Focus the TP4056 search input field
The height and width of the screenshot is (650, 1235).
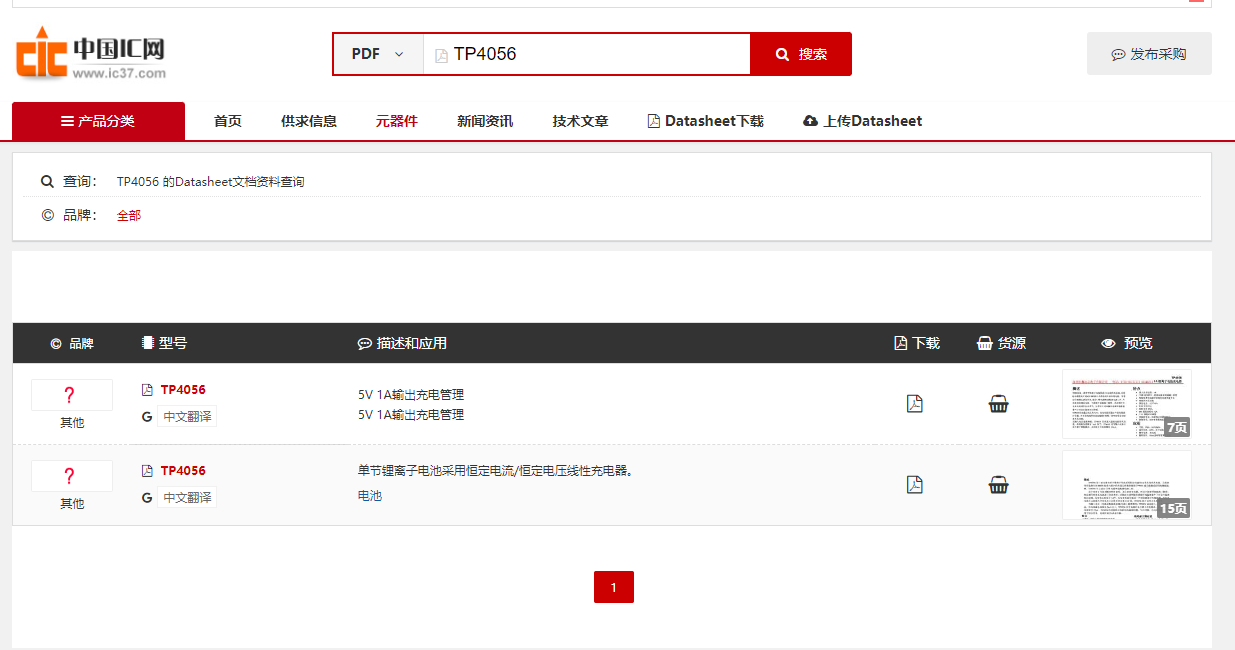[586, 54]
